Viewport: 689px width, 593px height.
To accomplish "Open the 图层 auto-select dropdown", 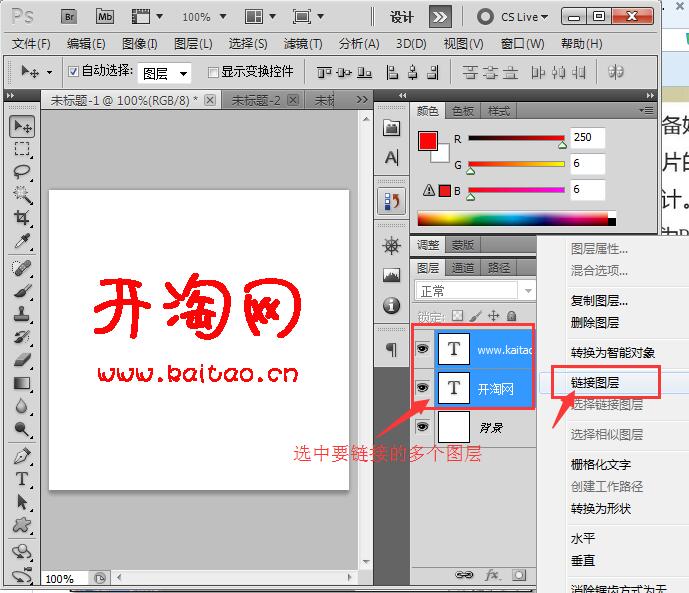I will (164, 73).
